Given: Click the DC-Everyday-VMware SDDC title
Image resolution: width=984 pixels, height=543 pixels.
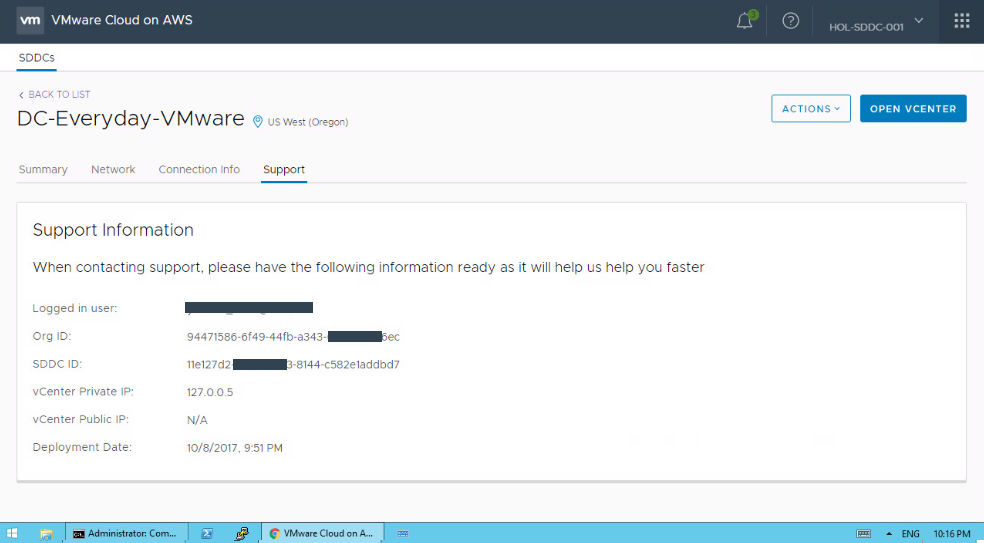Looking at the screenshot, I should point(131,118).
